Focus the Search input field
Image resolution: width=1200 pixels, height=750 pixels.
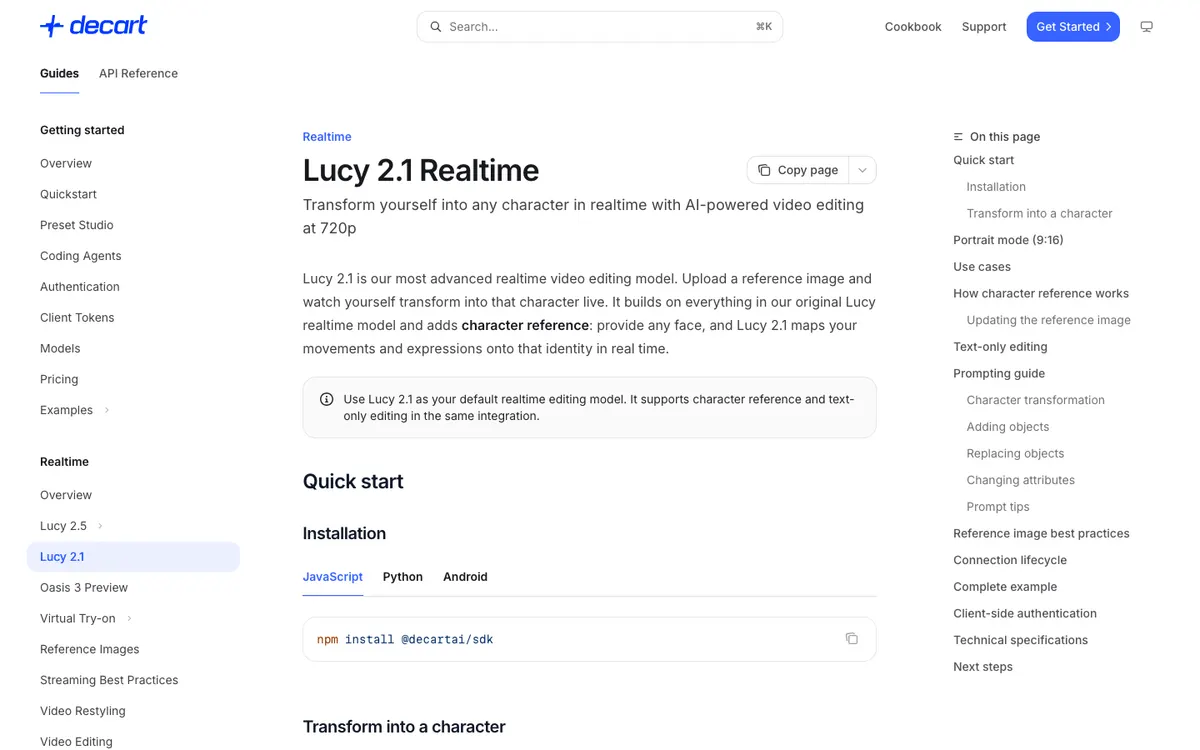point(600,27)
